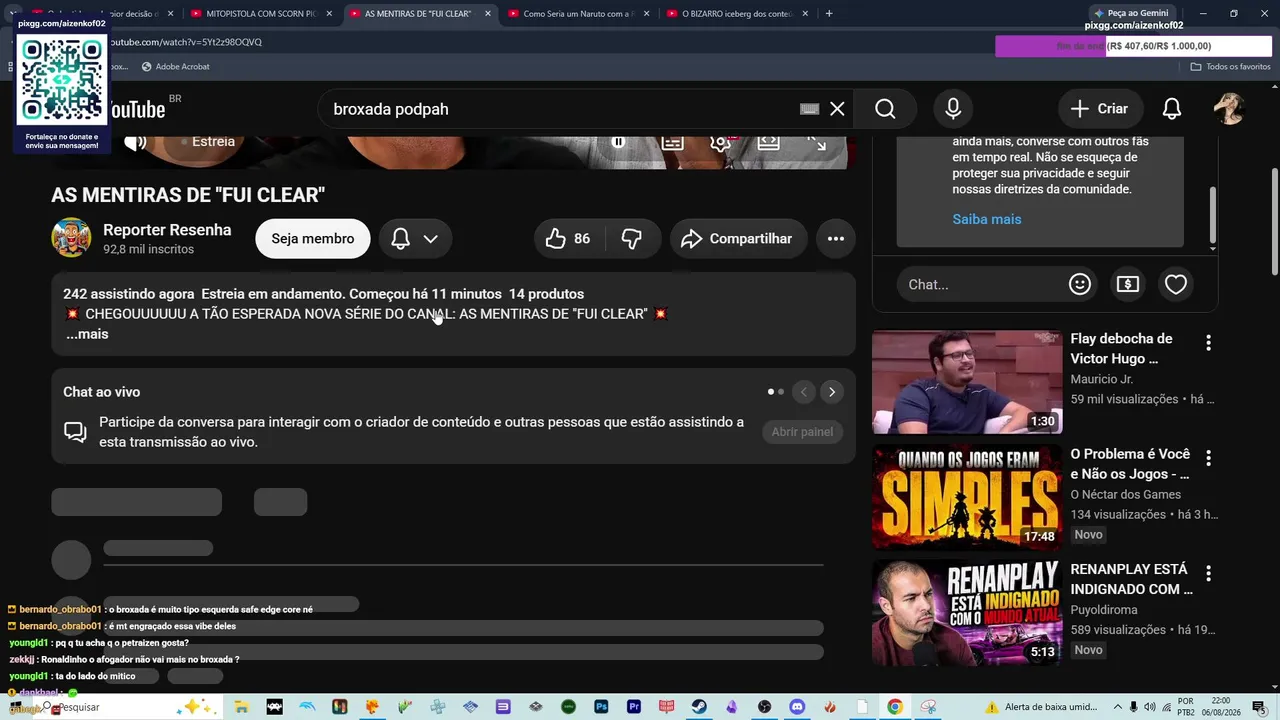
Task: Open the Super Chat dollar icon
Action: click(x=1128, y=284)
